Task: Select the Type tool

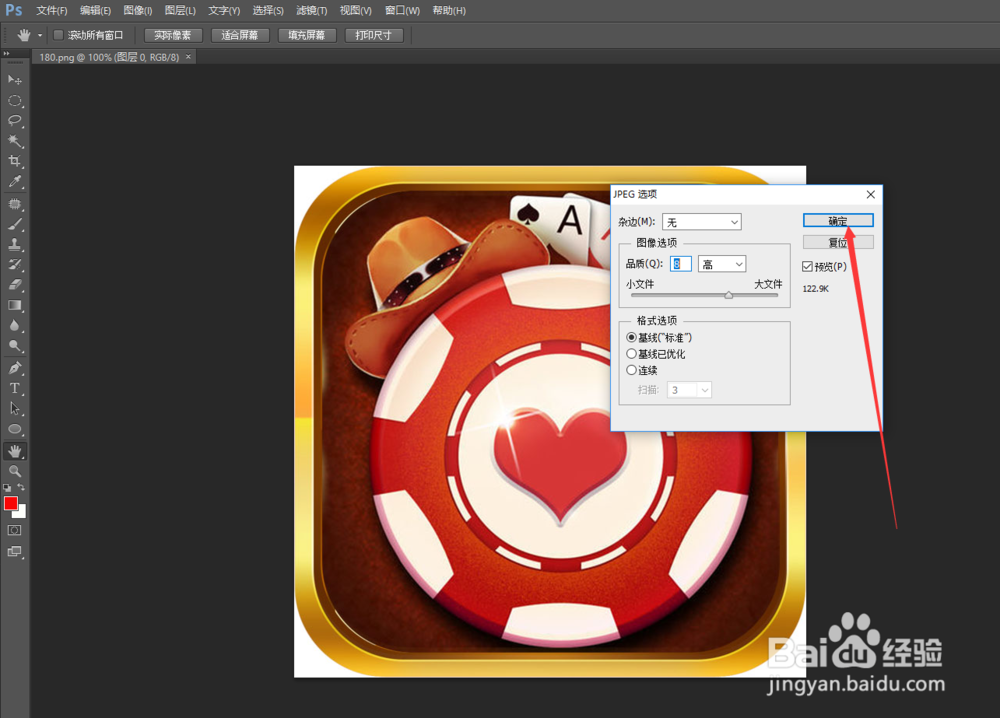Action: click(15, 388)
